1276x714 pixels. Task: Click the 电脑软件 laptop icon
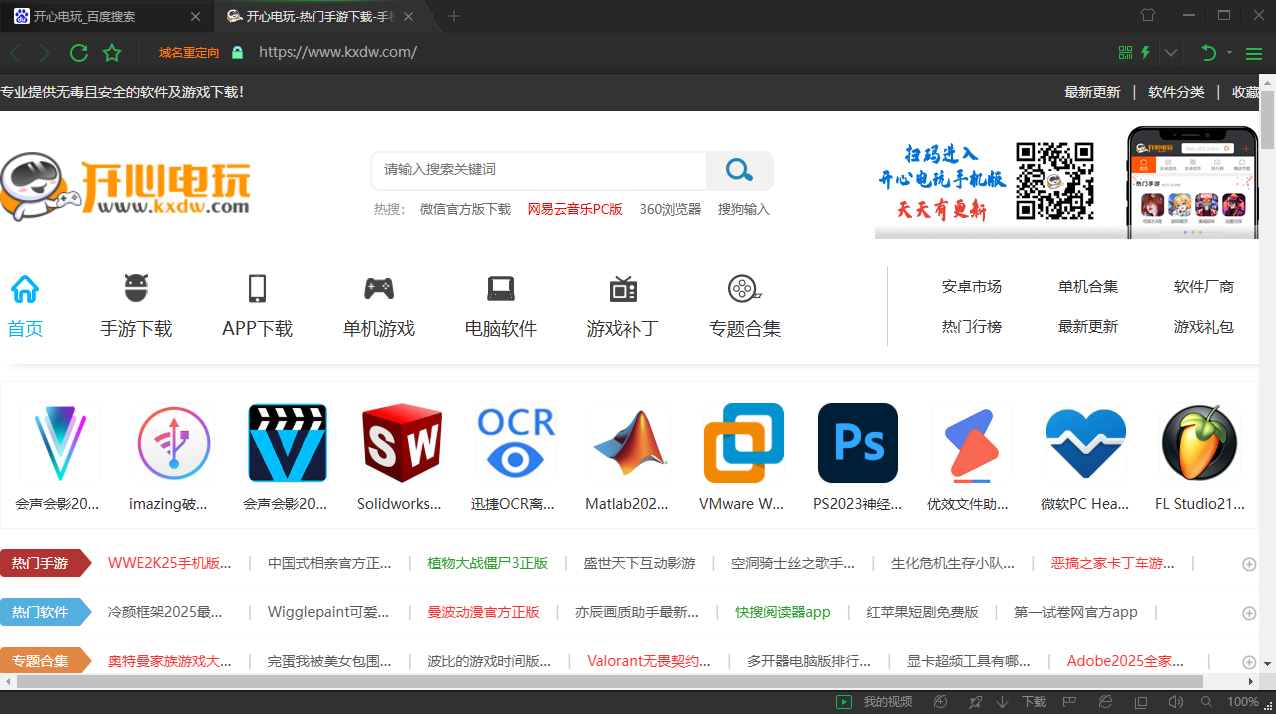tap(500, 289)
